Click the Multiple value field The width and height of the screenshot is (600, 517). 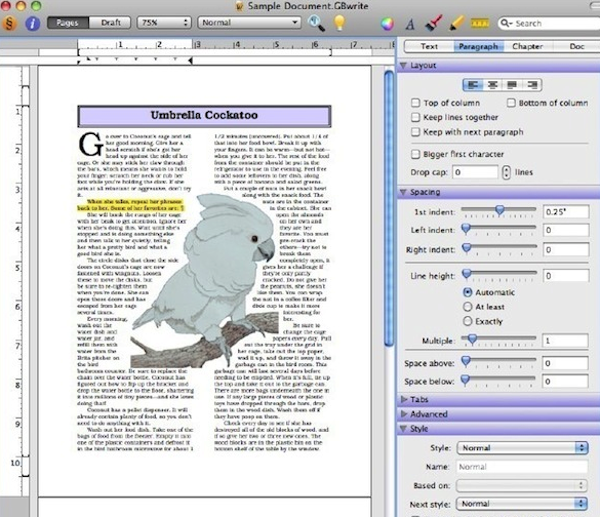click(565, 341)
